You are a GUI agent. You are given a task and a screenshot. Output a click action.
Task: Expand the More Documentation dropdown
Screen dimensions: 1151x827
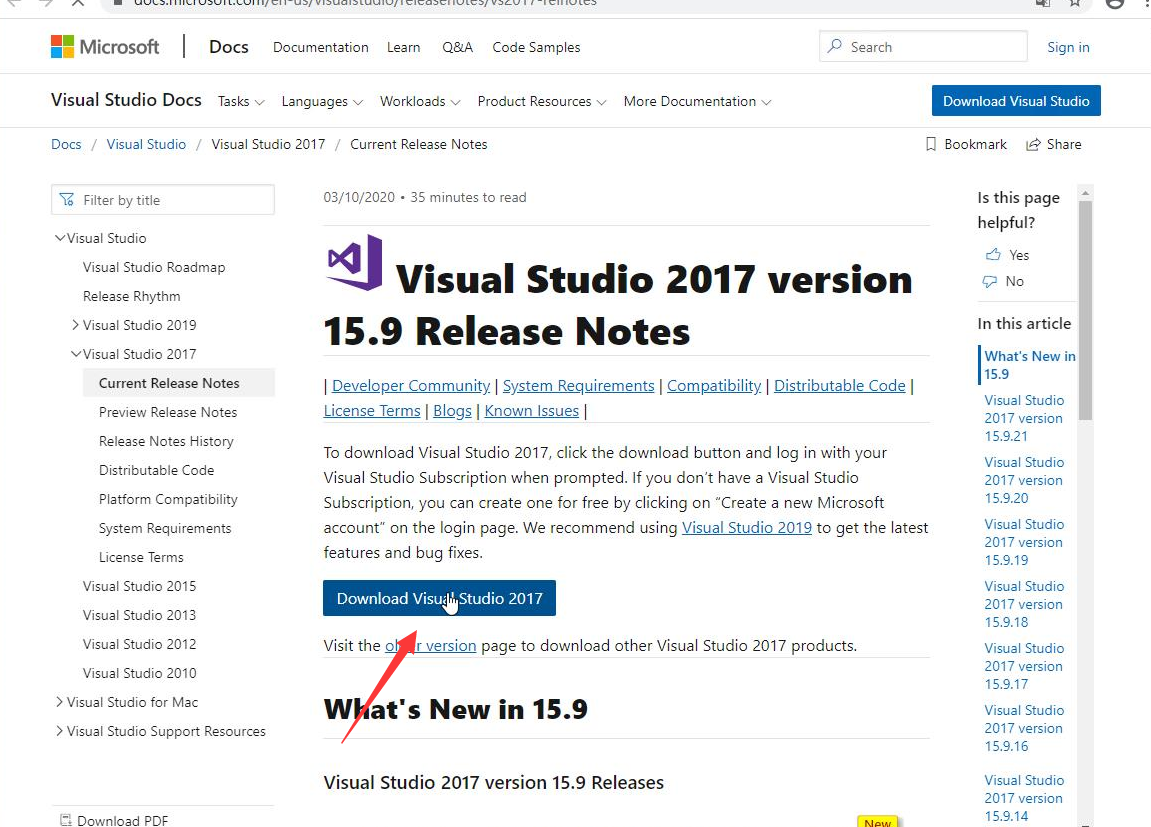697,101
